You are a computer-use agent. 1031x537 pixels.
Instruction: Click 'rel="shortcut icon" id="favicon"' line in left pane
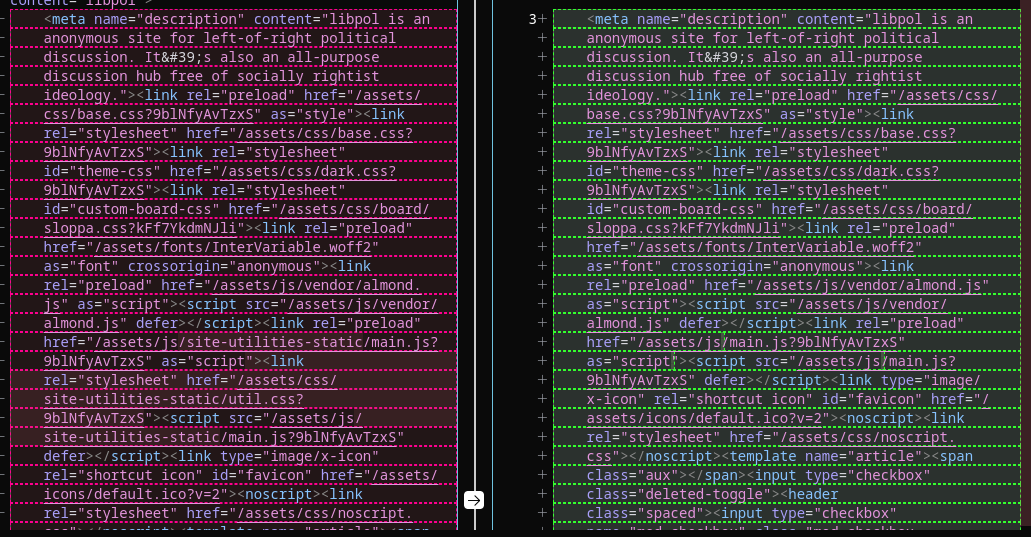(241, 475)
